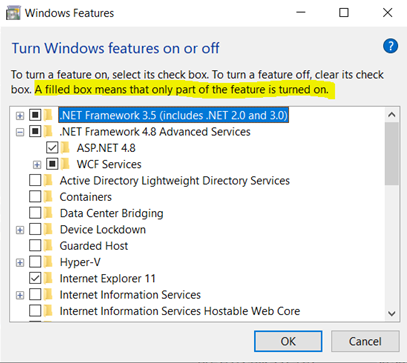Screen dimensions: 407x363
Task: Expand the .NET Framework 3.5 node
Action: pyautogui.click(x=20, y=116)
